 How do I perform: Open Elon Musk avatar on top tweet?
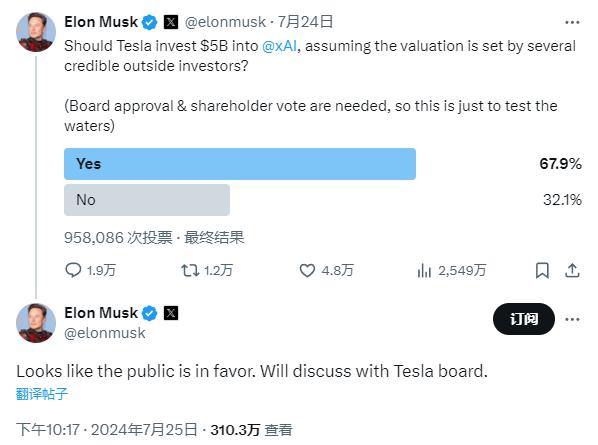click(36, 32)
